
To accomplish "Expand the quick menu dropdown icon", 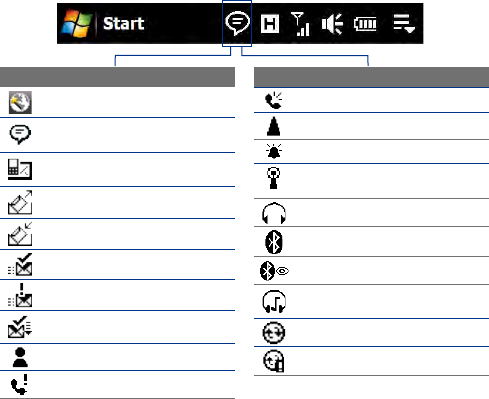I will click(x=404, y=24).
